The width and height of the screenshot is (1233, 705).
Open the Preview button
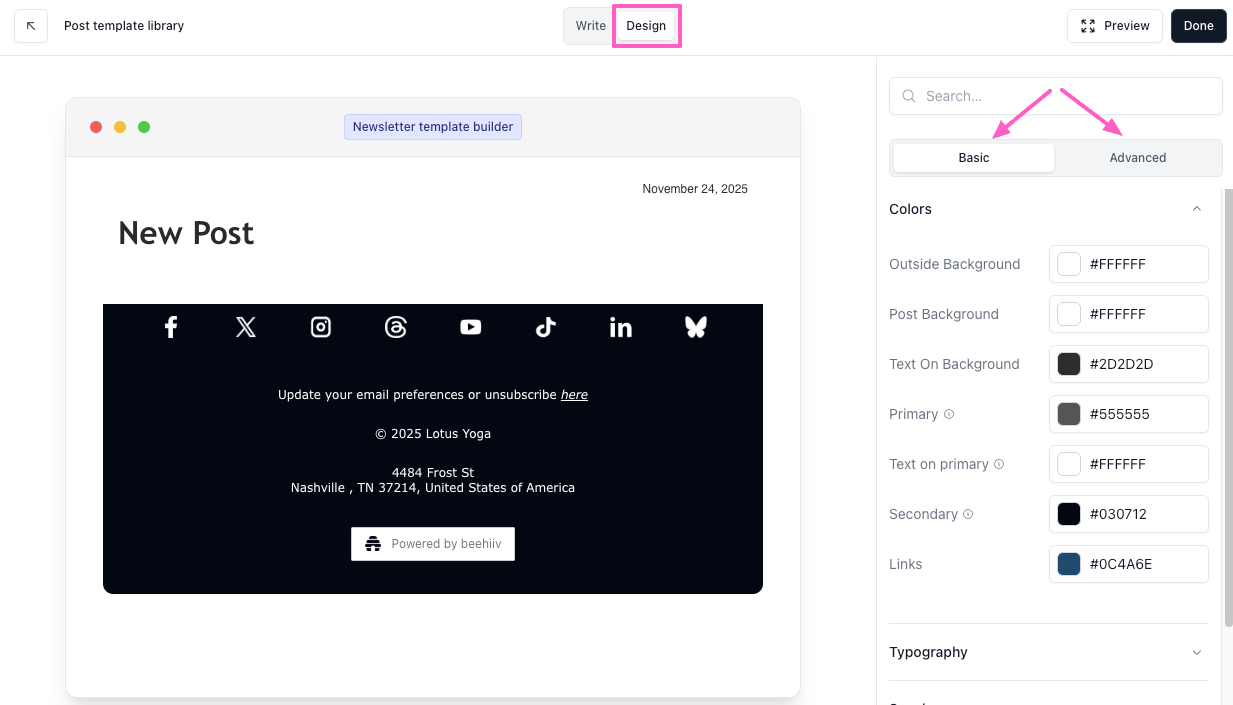pos(1114,26)
